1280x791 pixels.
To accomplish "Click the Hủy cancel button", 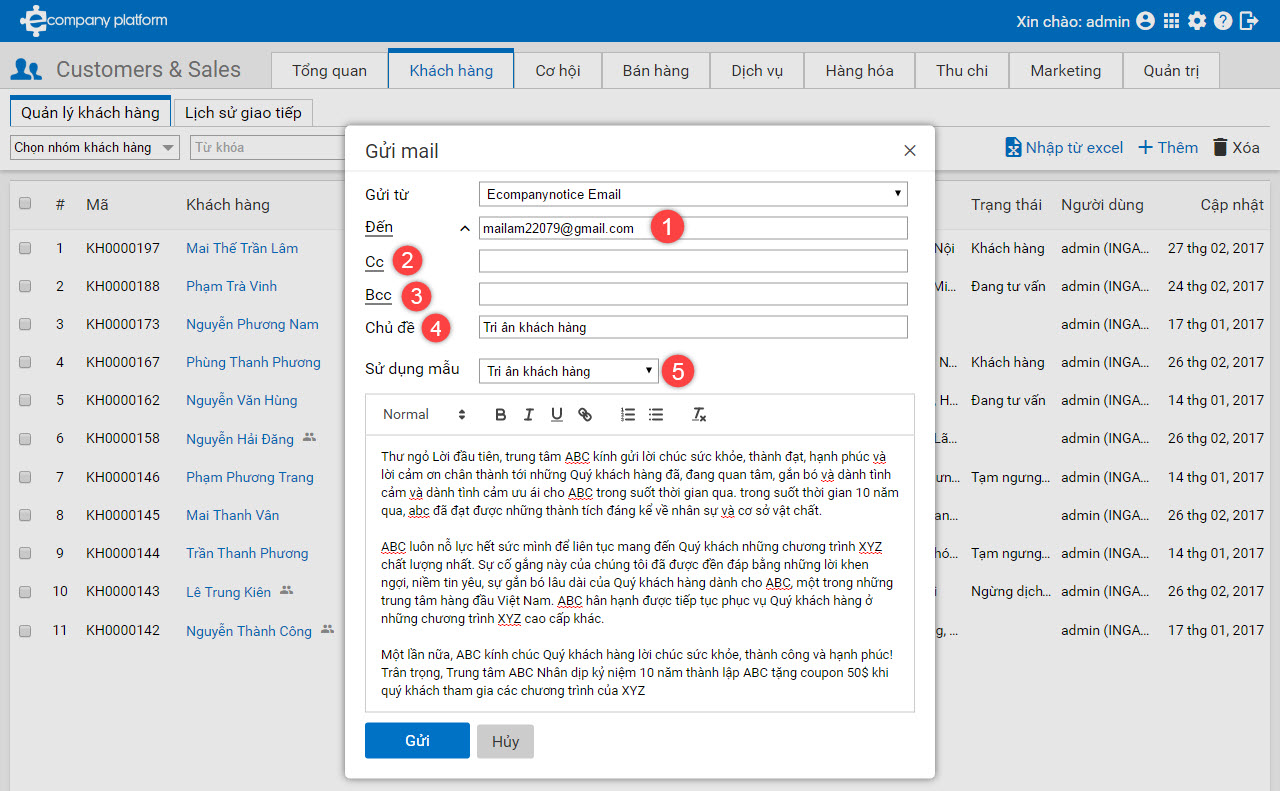I will click(x=505, y=741).
